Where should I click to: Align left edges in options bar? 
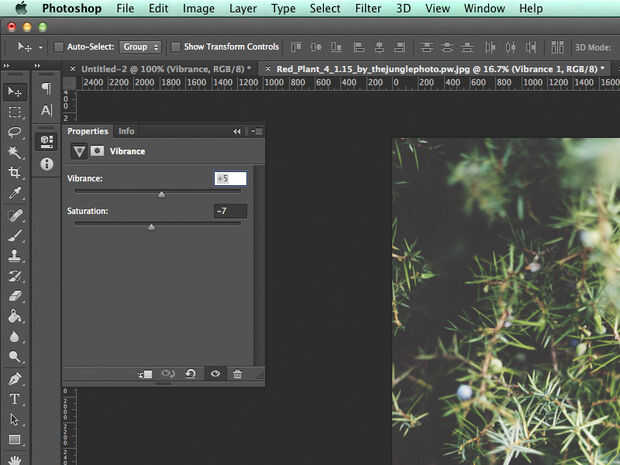pos(359,47)
